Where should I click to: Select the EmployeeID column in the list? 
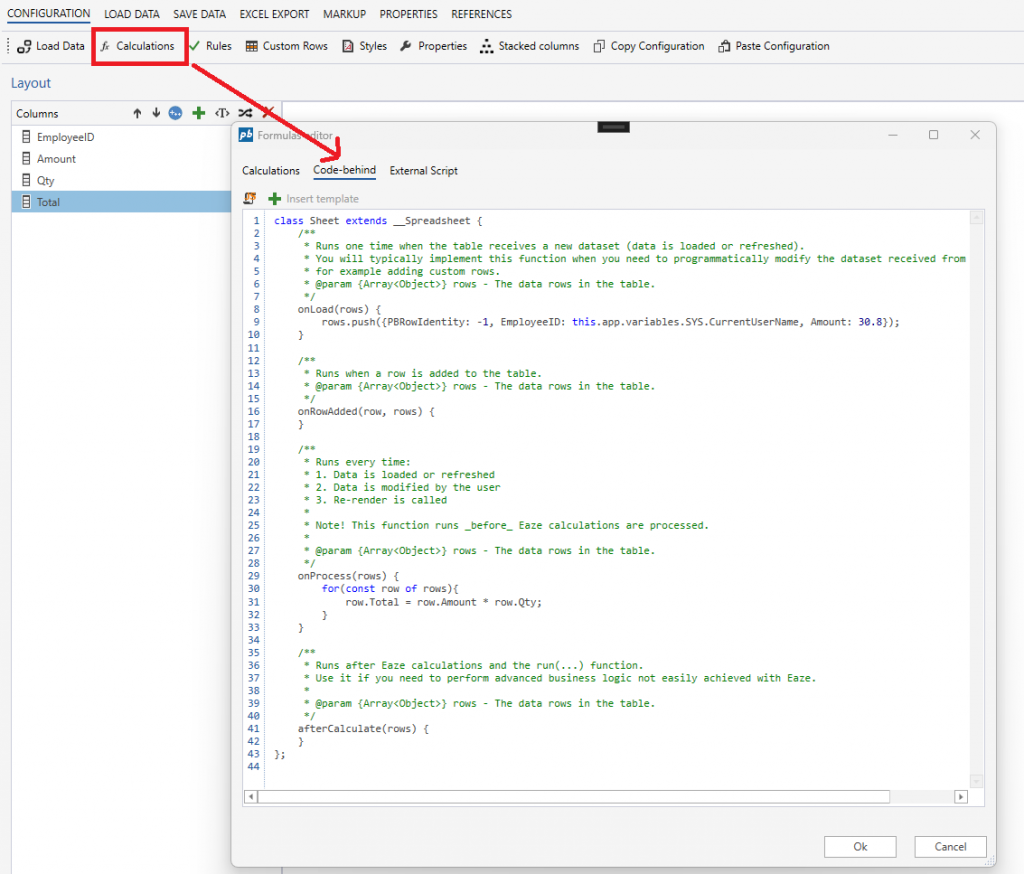tap(65, 137)
